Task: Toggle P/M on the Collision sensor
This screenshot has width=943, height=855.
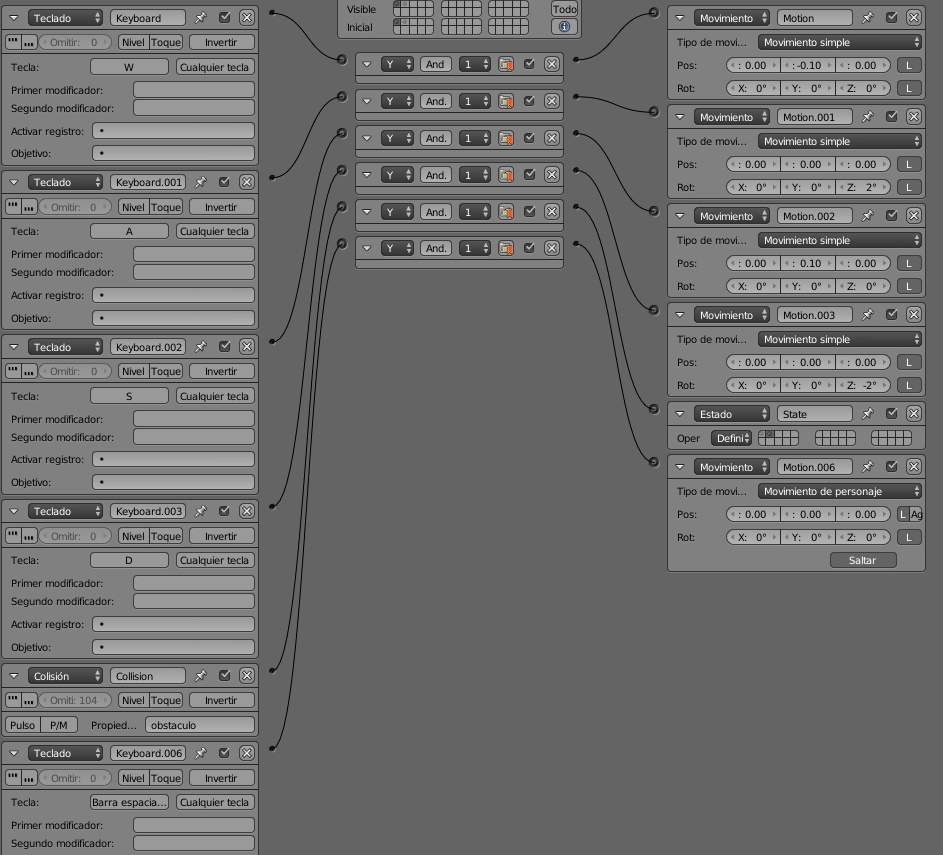Action: point(59,725)
